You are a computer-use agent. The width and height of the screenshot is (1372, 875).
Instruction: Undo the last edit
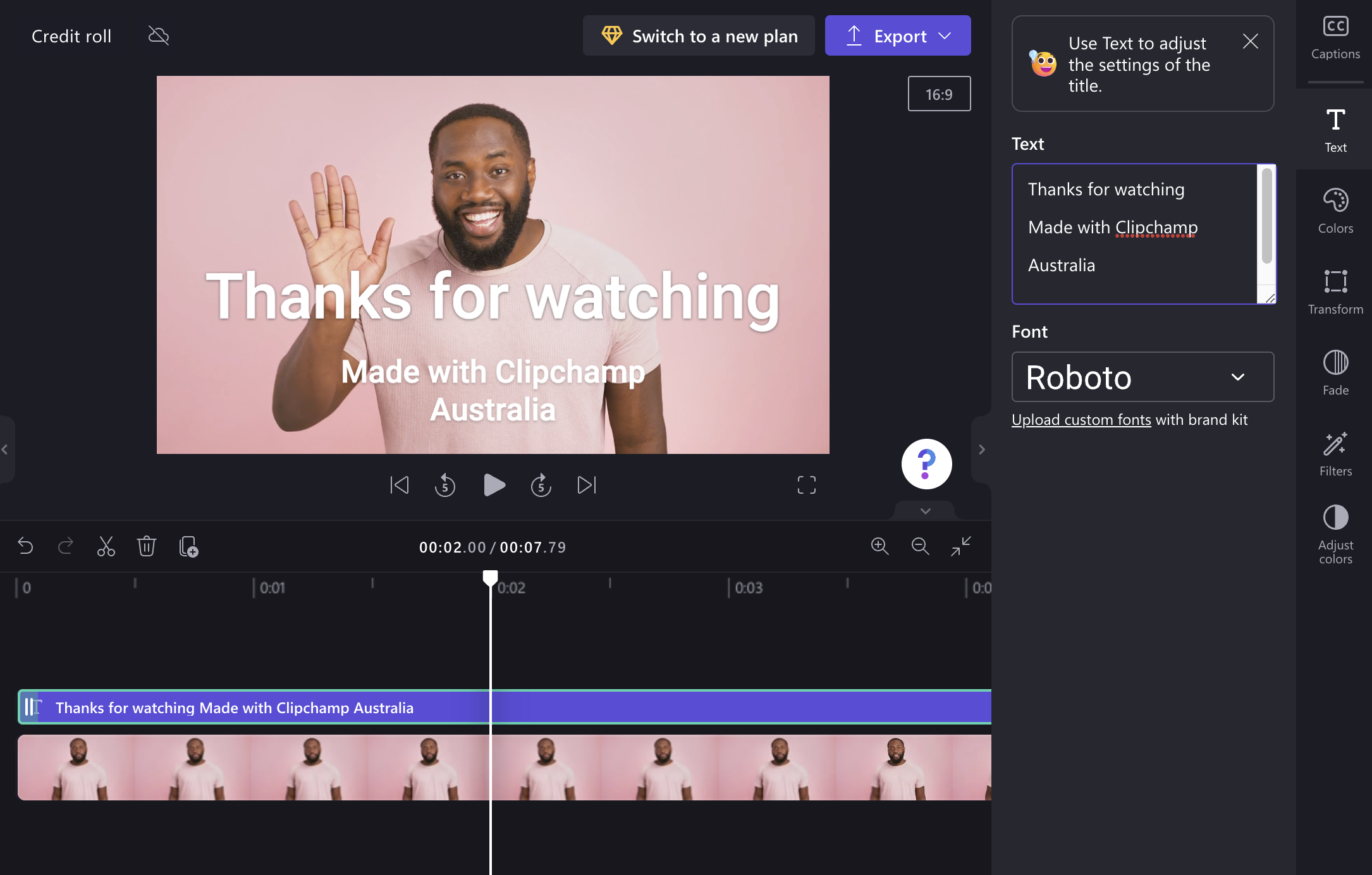point(25,546)
